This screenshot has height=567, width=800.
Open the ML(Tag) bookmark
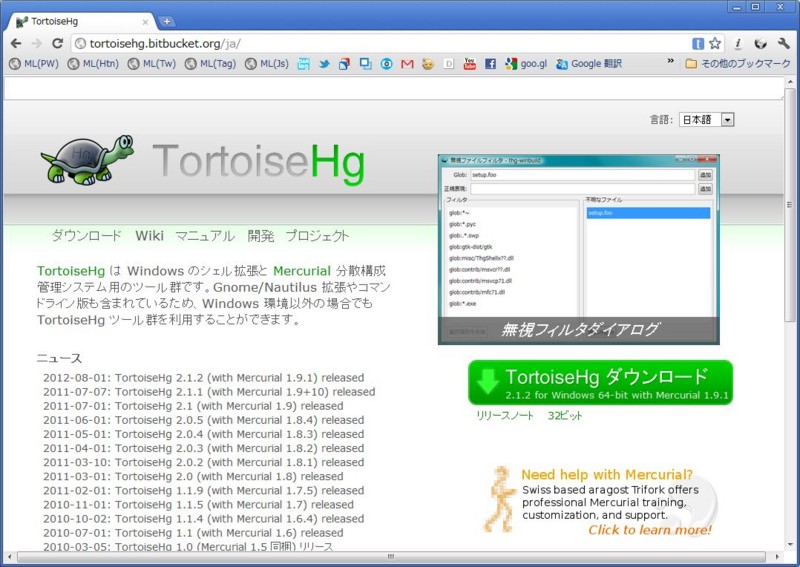coord(211,64)
